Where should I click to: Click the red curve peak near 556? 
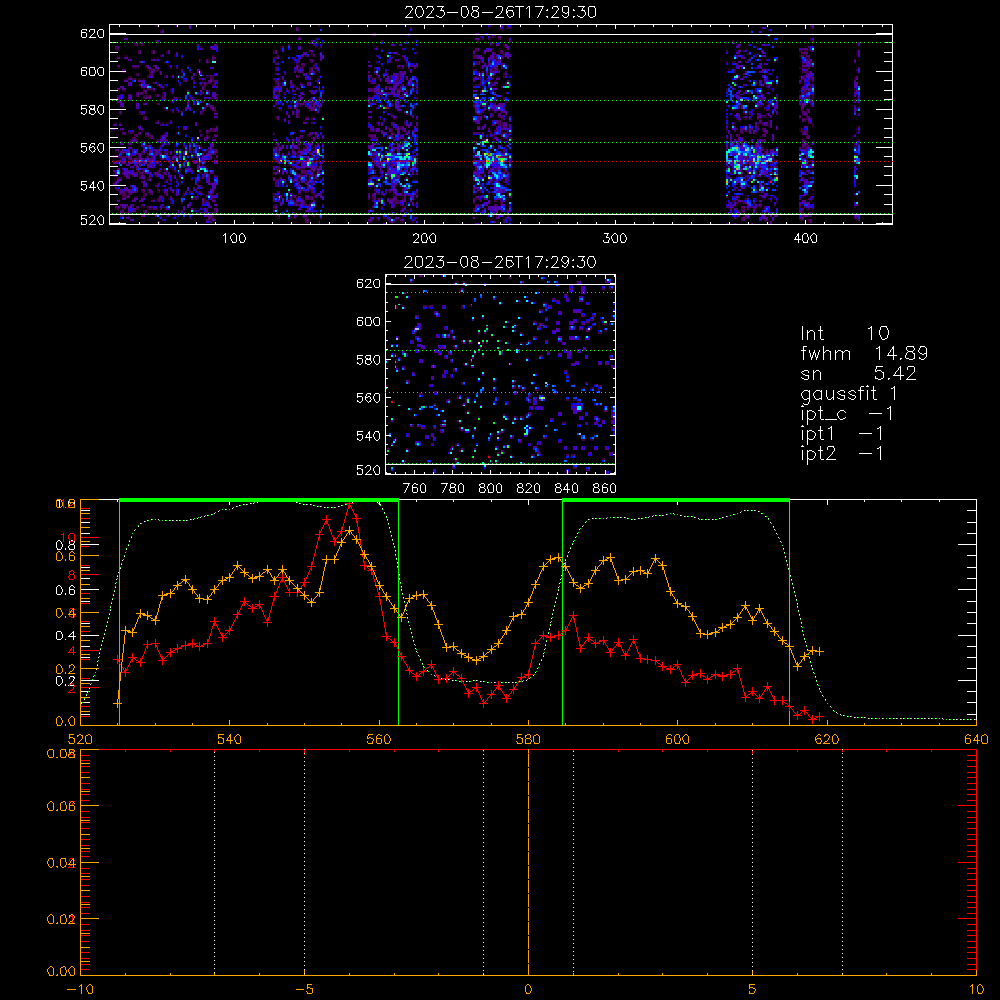(349, 506)
